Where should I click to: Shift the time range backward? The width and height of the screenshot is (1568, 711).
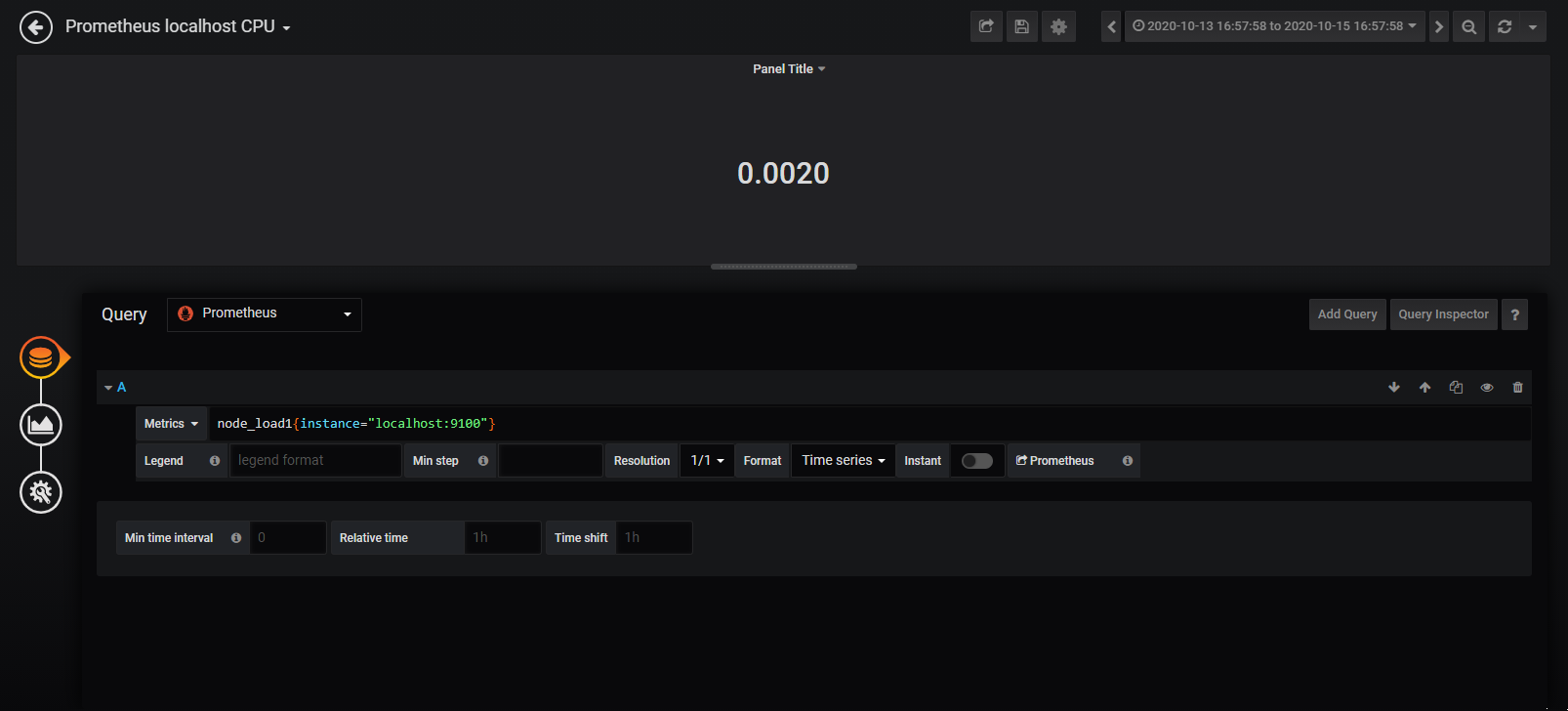[1111, 26]
